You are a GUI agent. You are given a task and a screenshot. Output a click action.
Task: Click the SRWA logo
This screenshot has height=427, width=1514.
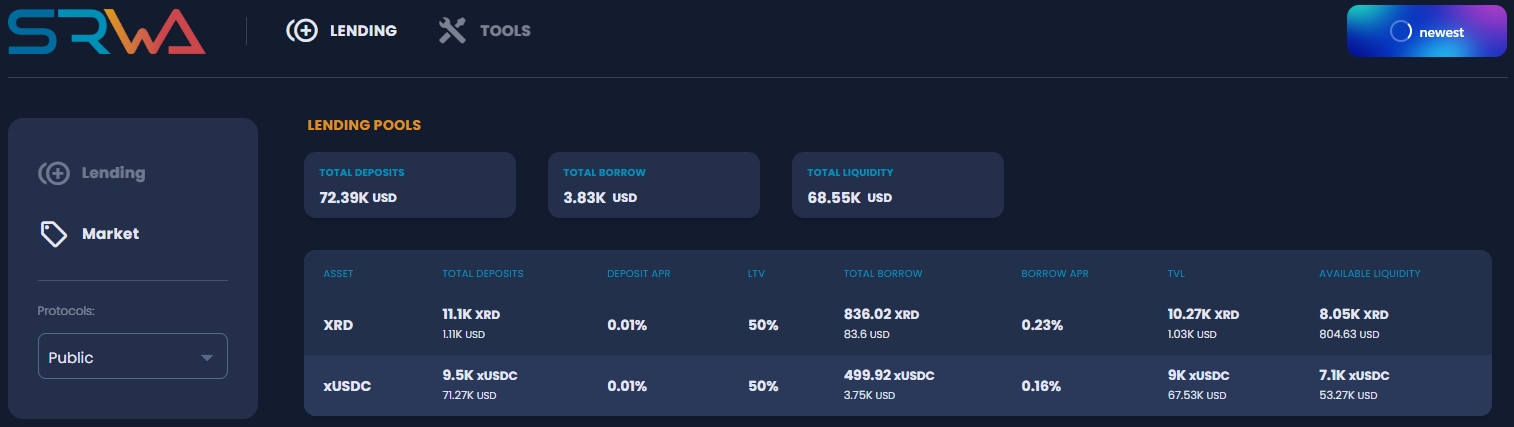(106, 32)
